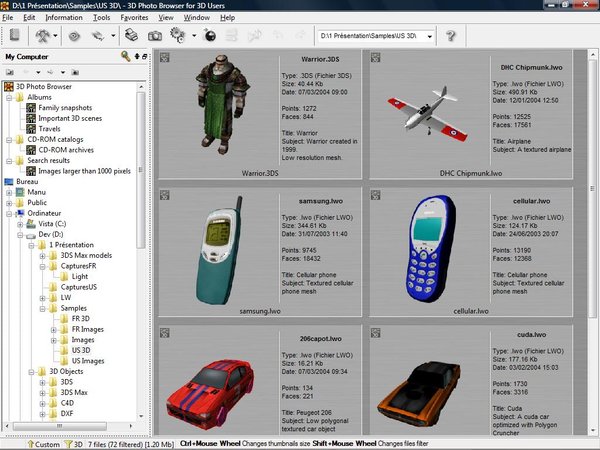Click the gears settings toolbar icon
Viewport: 600px width, 450px height.
click(178, 35)
